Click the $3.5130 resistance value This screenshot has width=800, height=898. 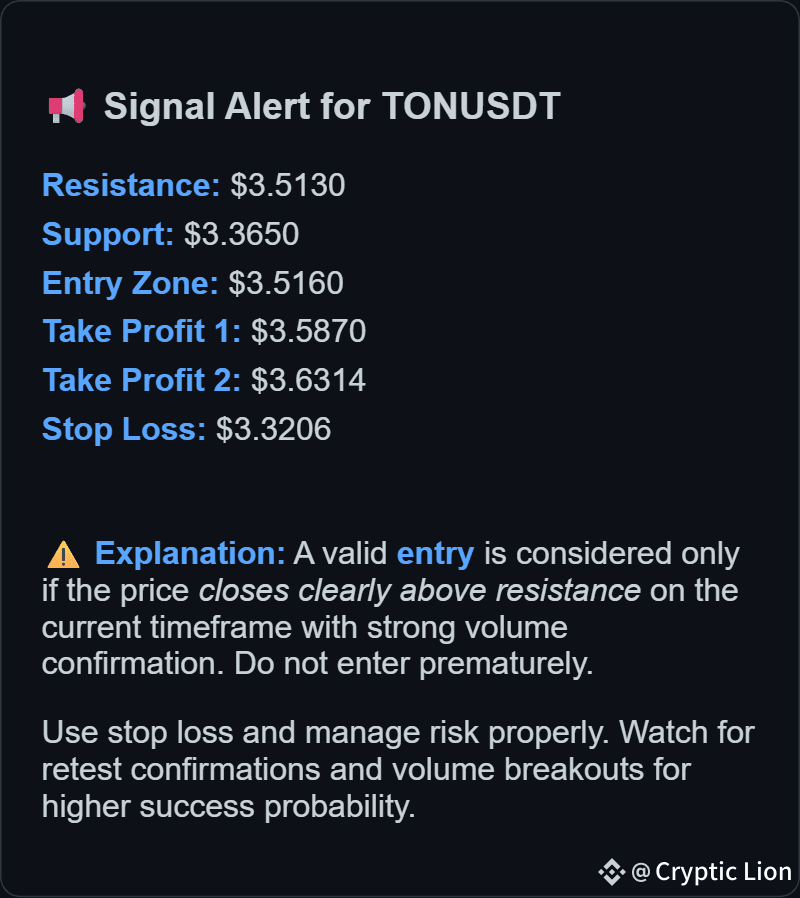pos(288,185)
